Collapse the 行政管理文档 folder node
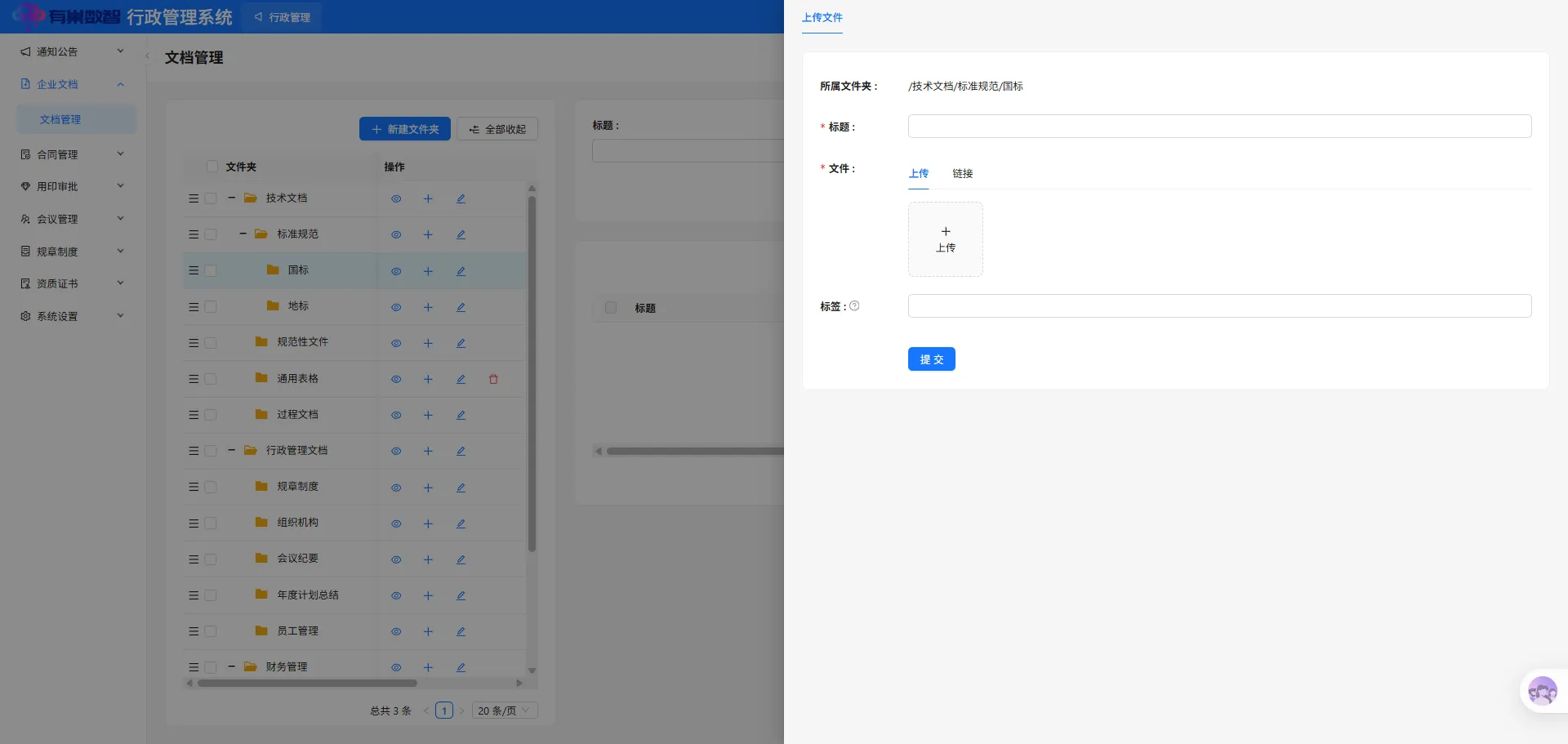1568x744 pixels. [232, 450]
